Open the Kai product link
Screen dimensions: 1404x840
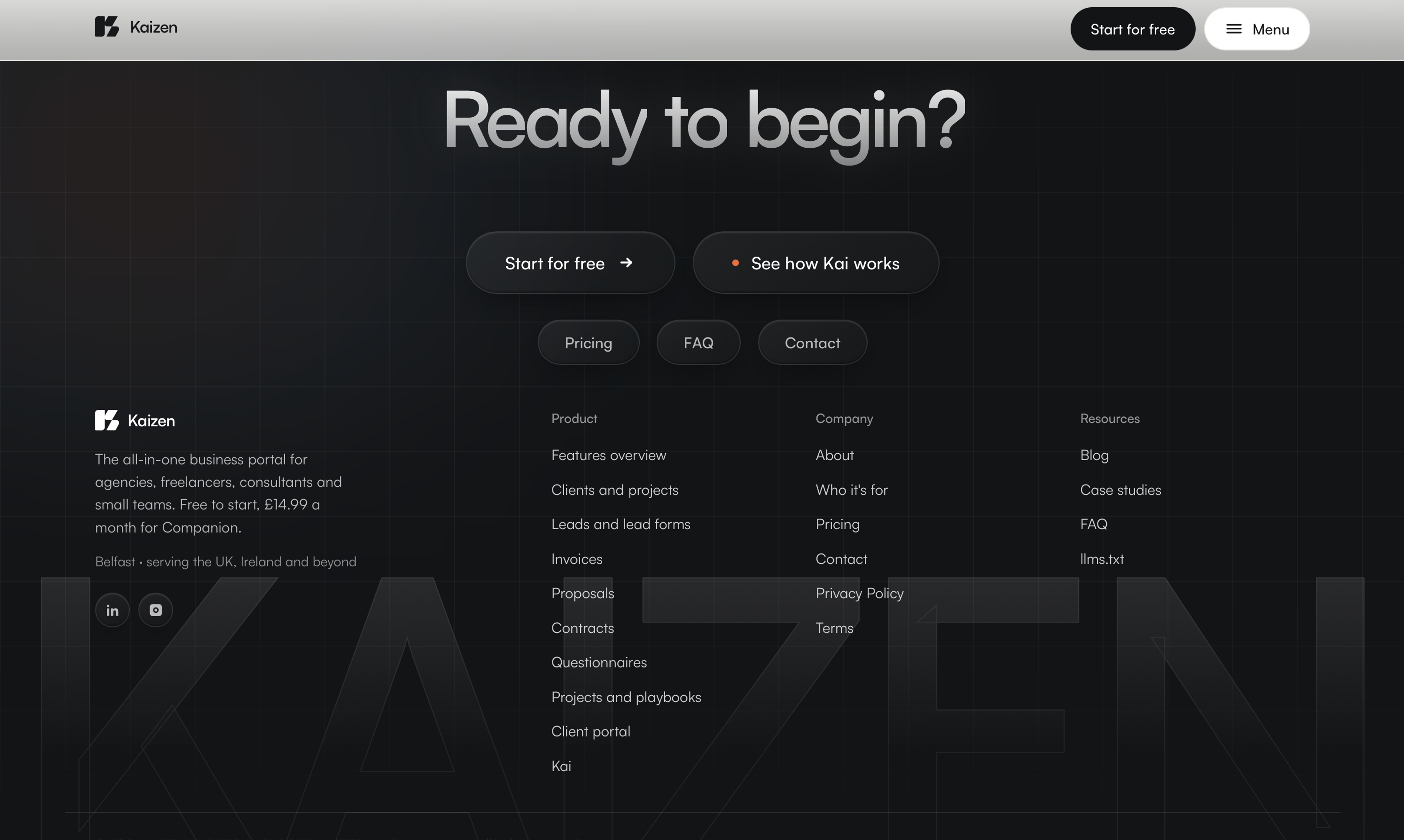point(561,766)
